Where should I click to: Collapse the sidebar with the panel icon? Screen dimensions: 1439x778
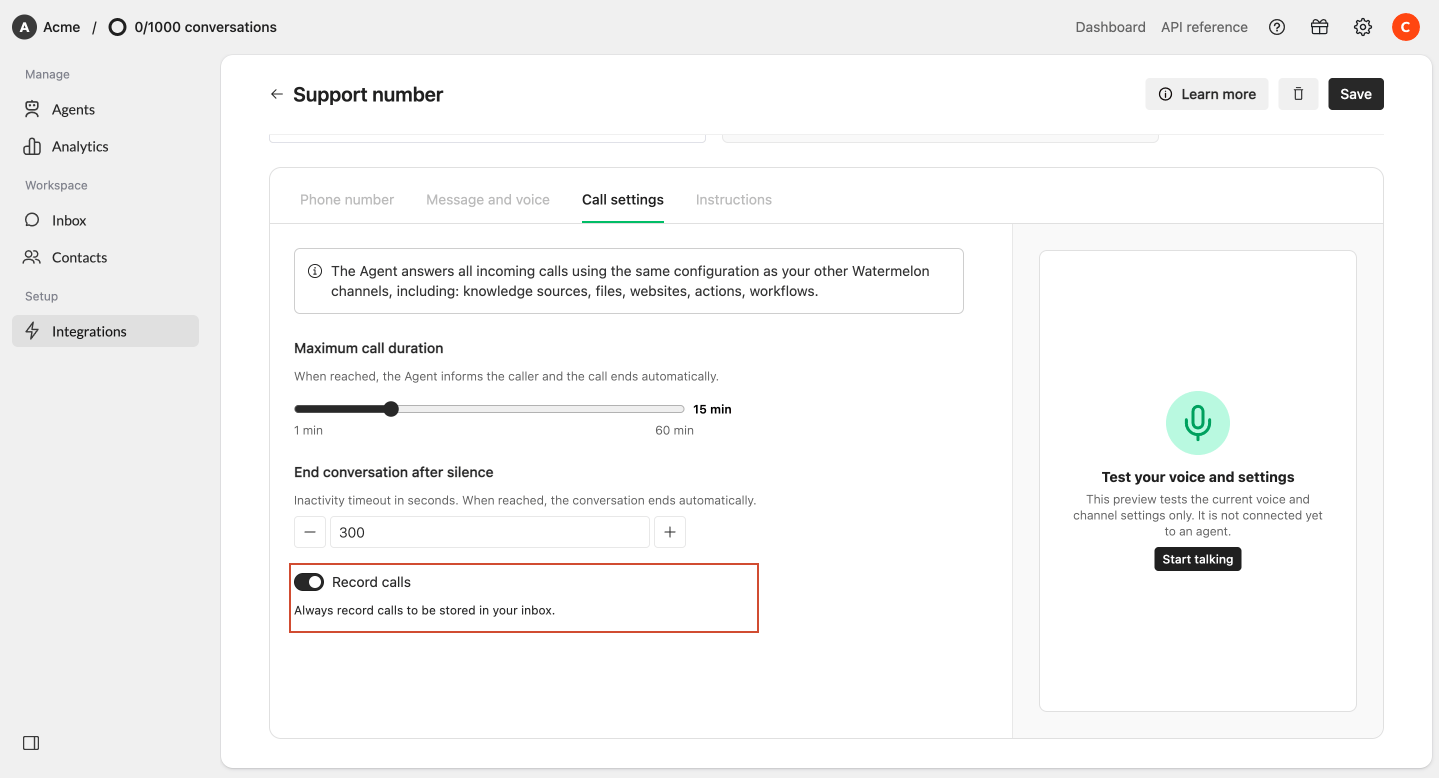click(31, 743)
